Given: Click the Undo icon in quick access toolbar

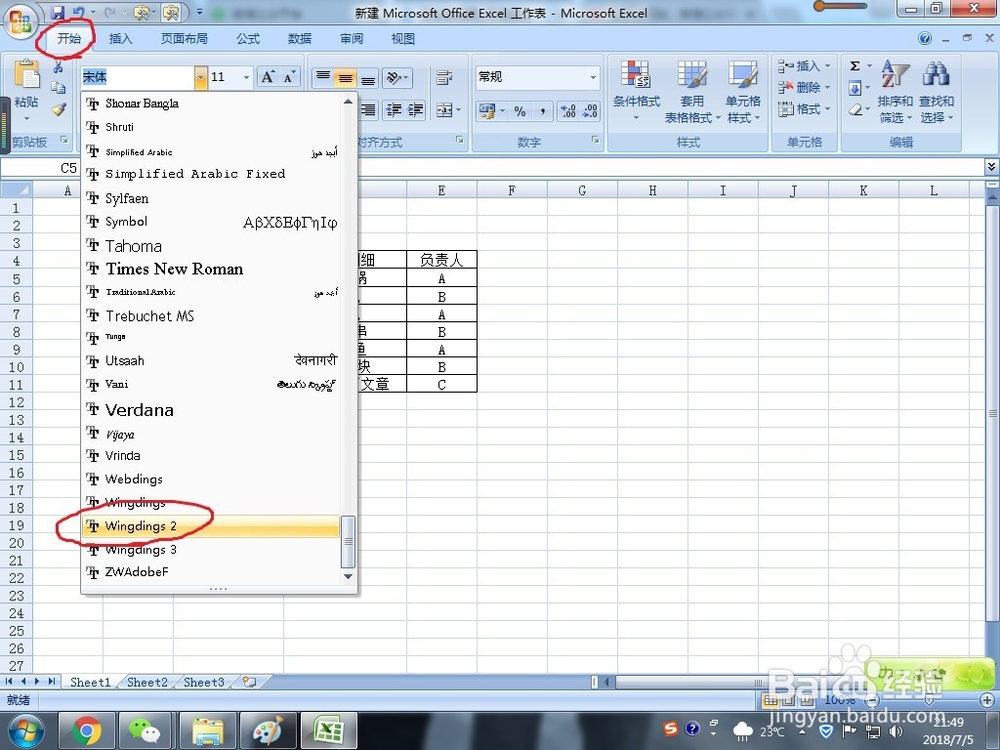Looking at the screenshot, I should (x=79, y=12).
